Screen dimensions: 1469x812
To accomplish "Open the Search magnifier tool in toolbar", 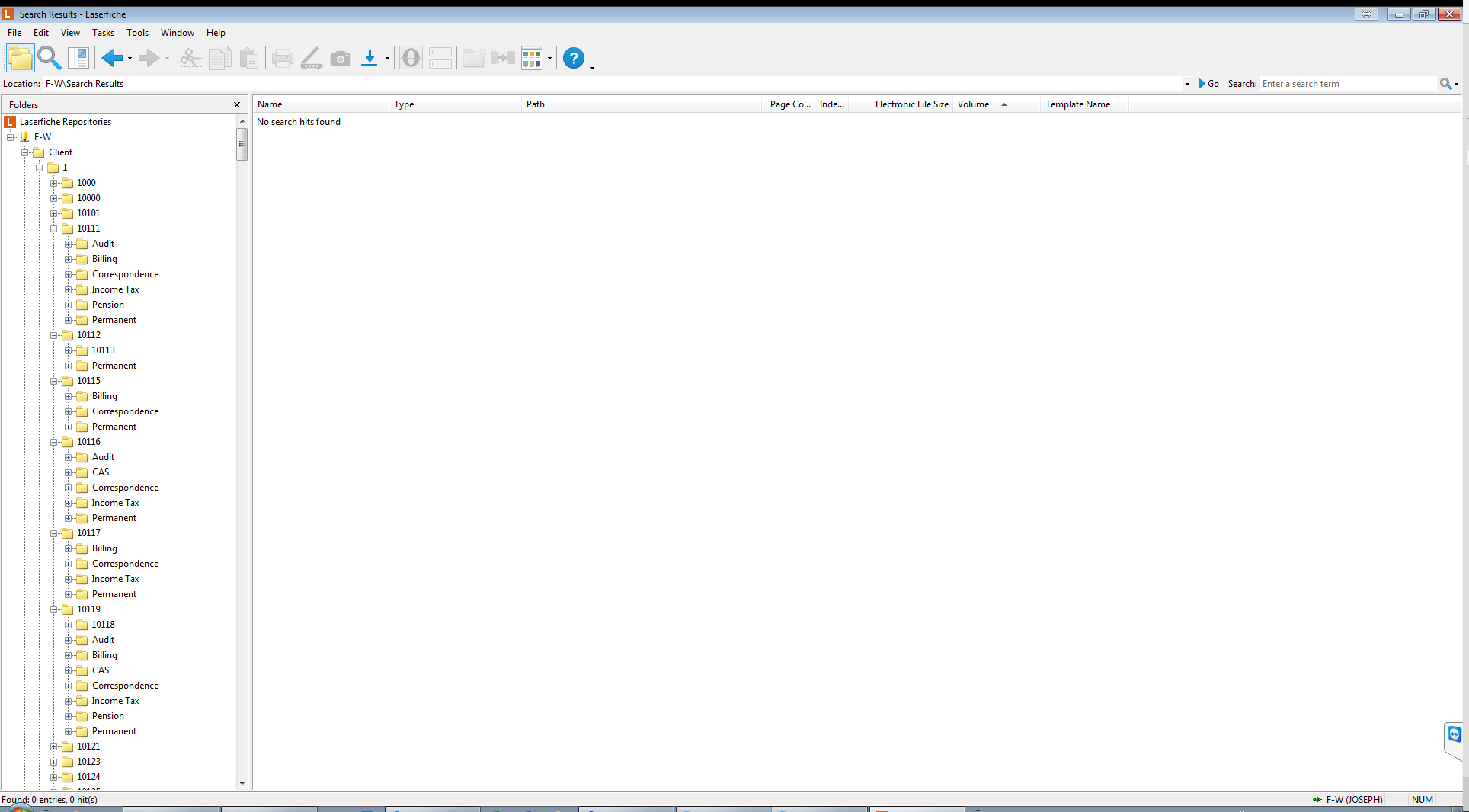I will pyautogui.click(x=49, y=58).
